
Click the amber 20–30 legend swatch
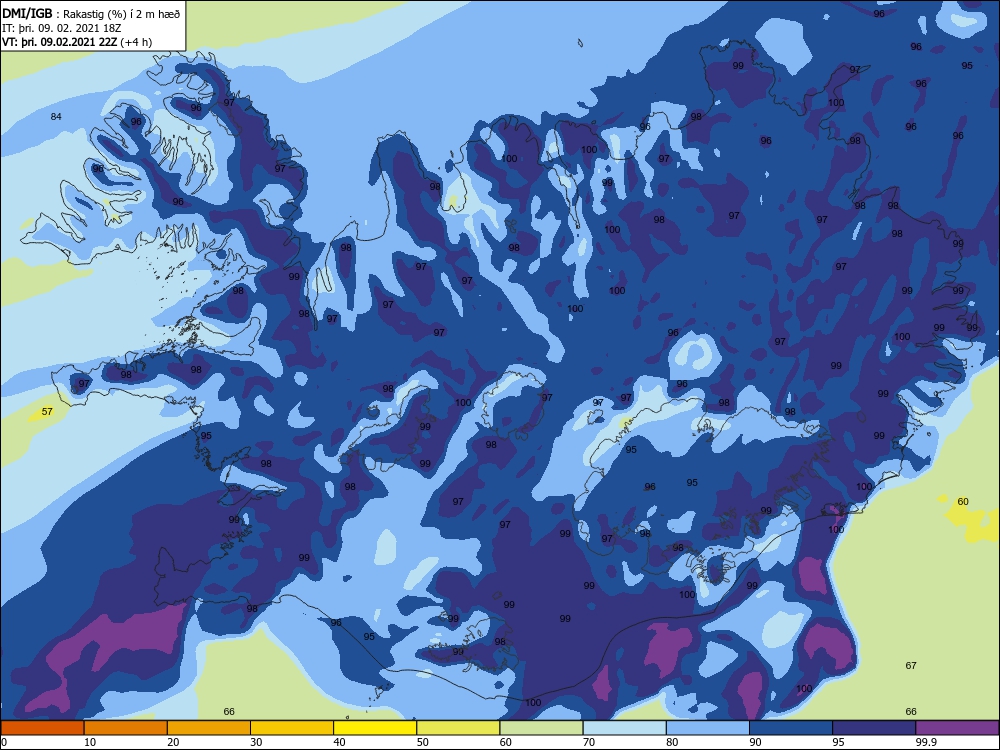point(209,728)
